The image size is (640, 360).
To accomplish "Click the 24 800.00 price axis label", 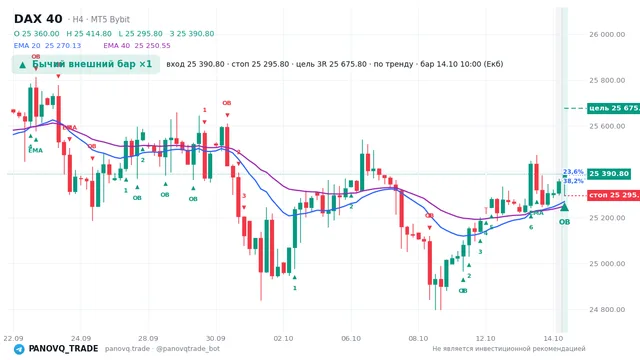I will [607, 309].
